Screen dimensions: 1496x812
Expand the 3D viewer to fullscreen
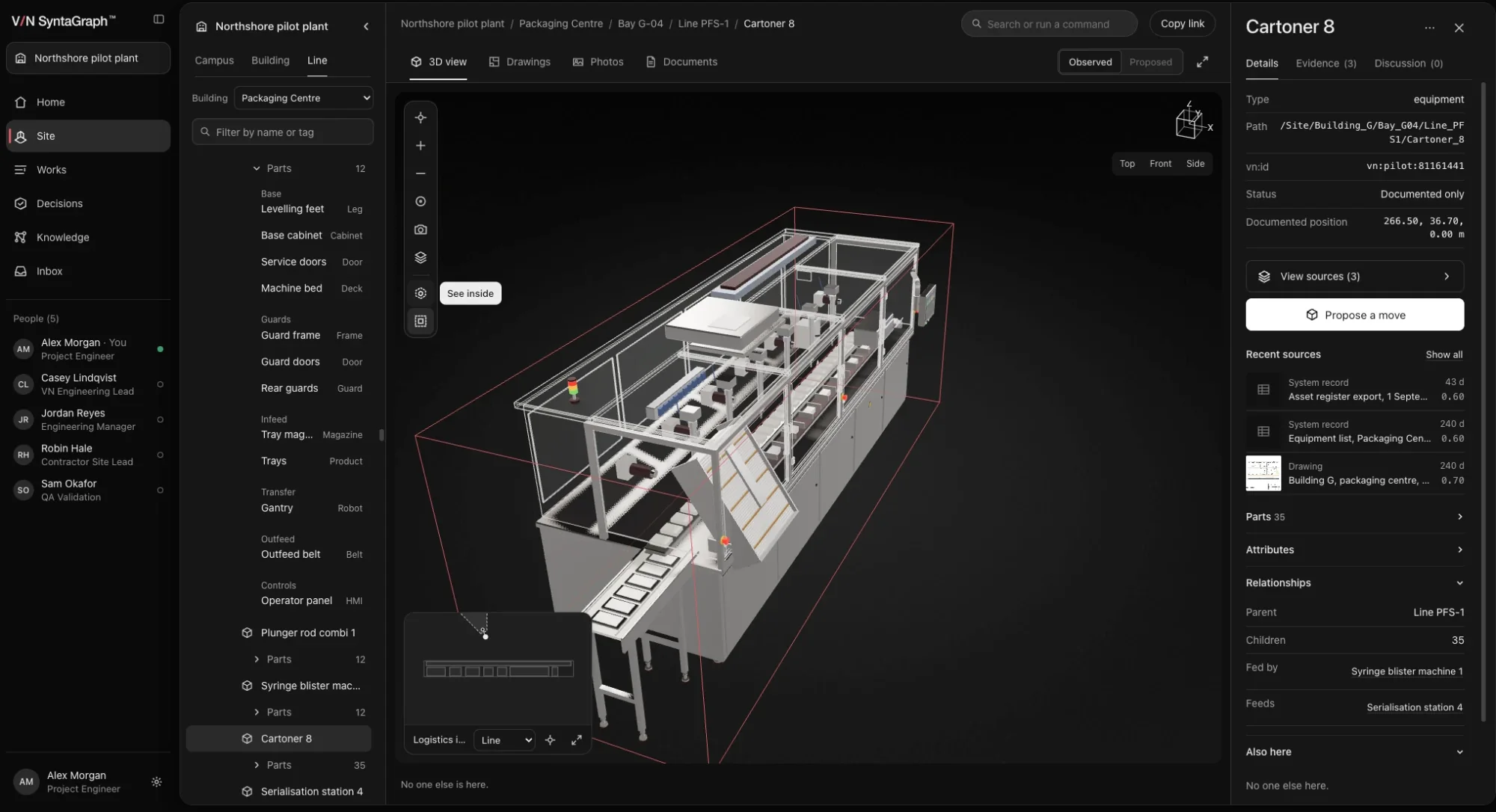click(1202, 62)
